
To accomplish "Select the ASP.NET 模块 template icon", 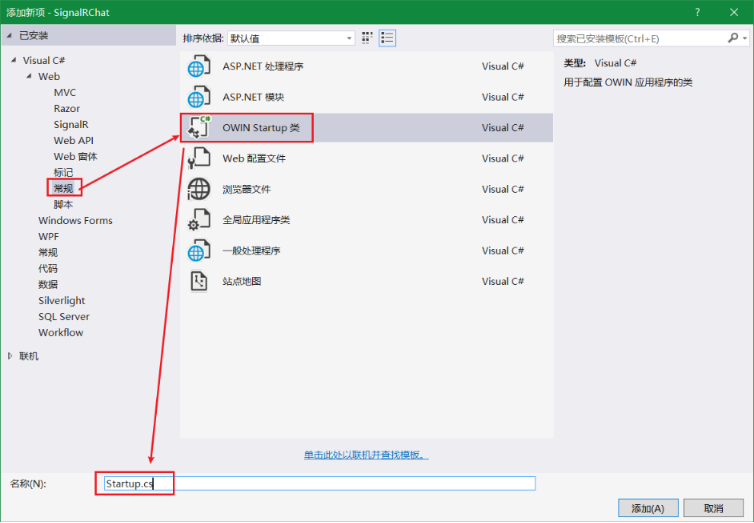I will [199, 97].
